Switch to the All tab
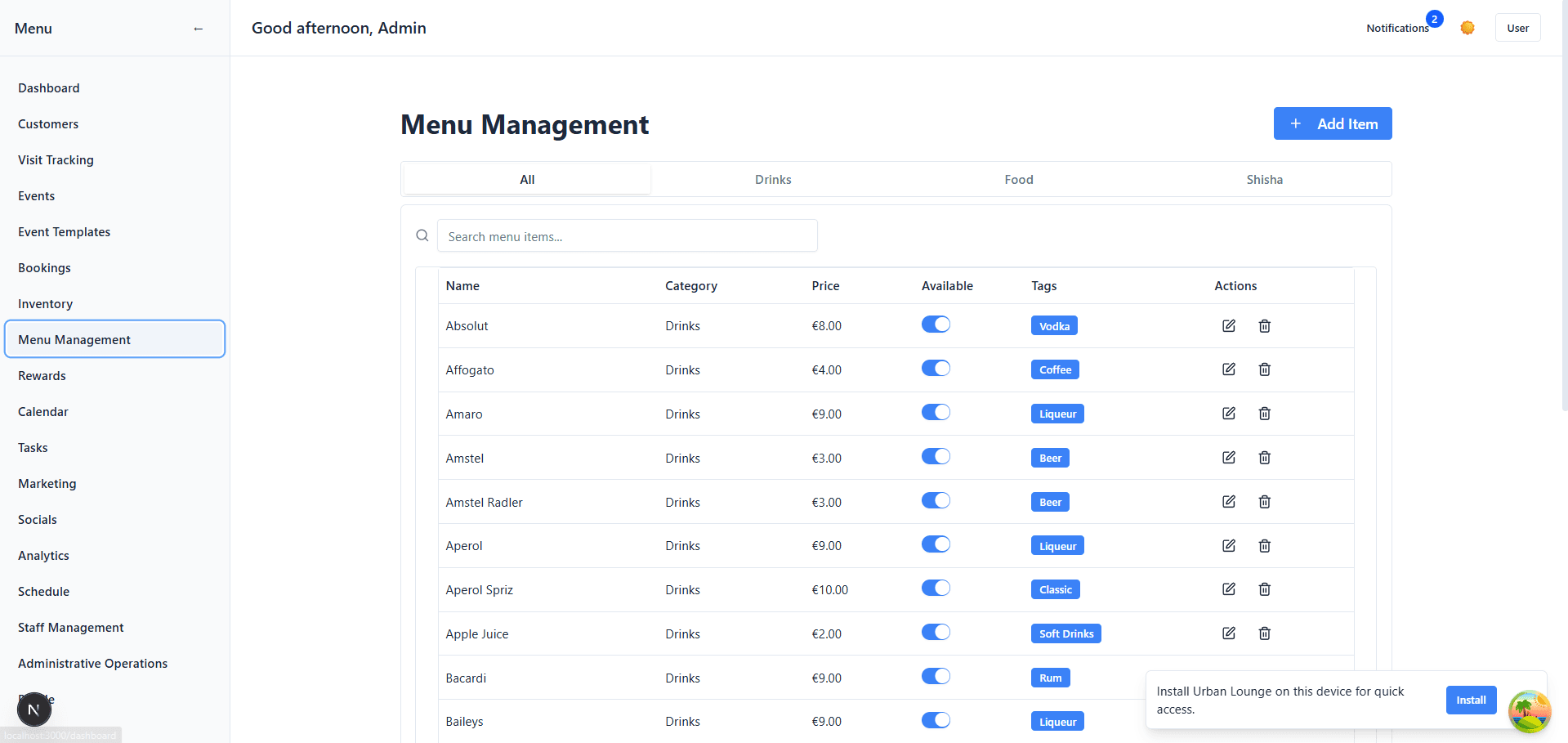Viewport: 1568px width, 743px height. [527, 179]
